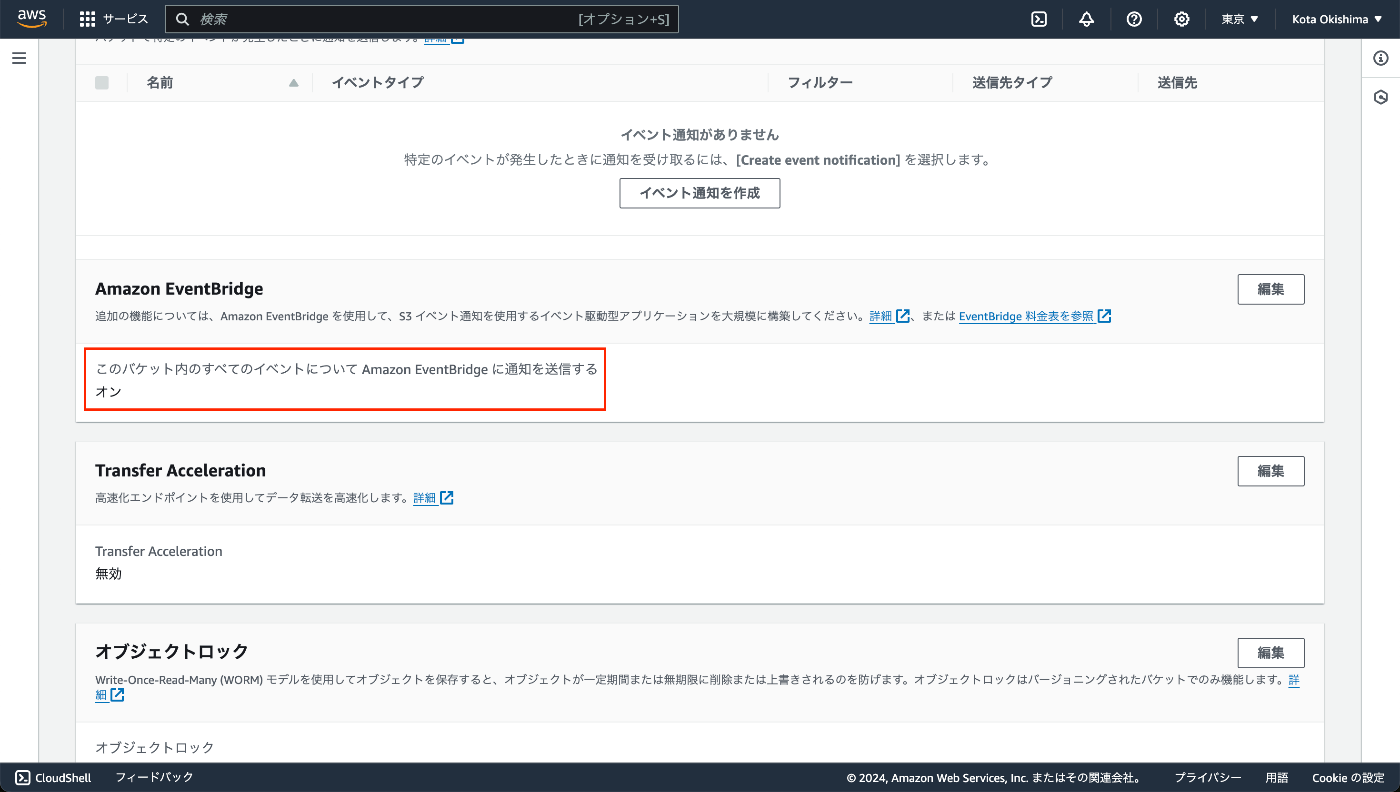The width and height of the screenshot is (1400, 792).
Task: Click the 送信先タイプ column header
Action: pos(1012,82)
